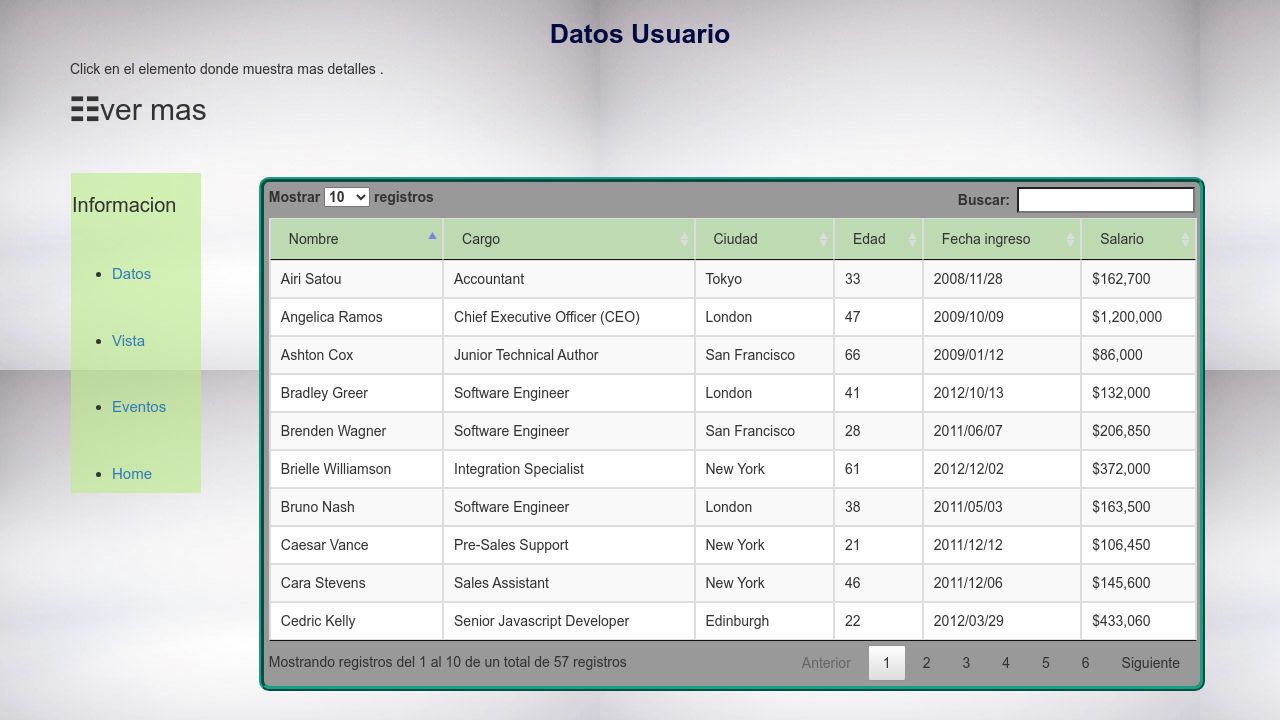Click the Anterior pagination button

pos(826,663)
